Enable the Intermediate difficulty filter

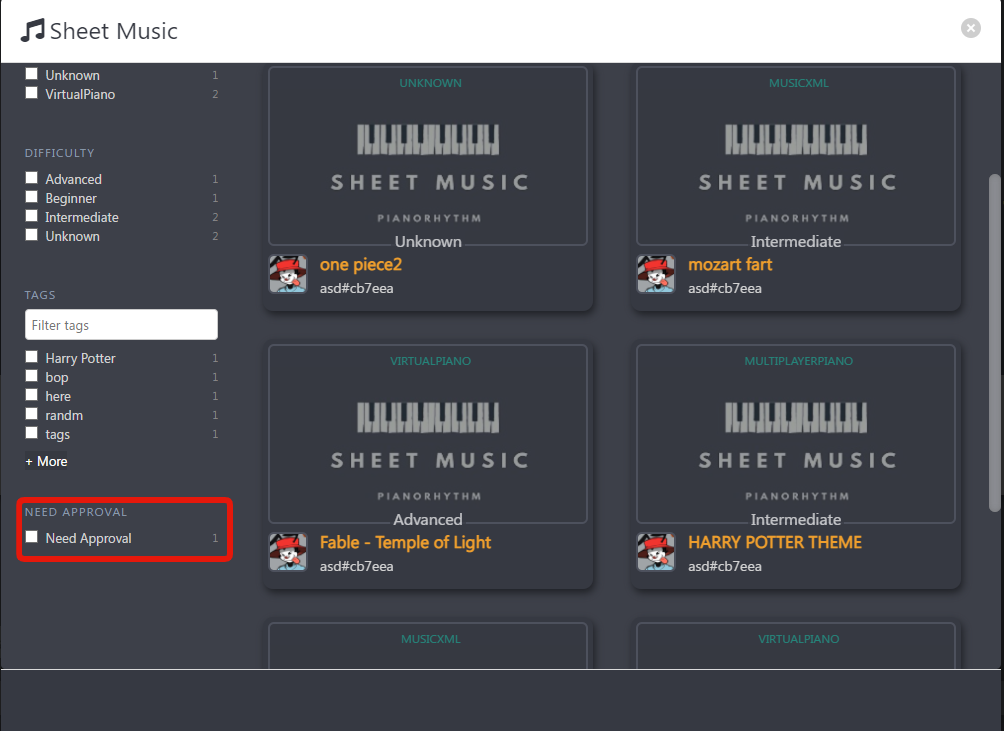(31, 216)
